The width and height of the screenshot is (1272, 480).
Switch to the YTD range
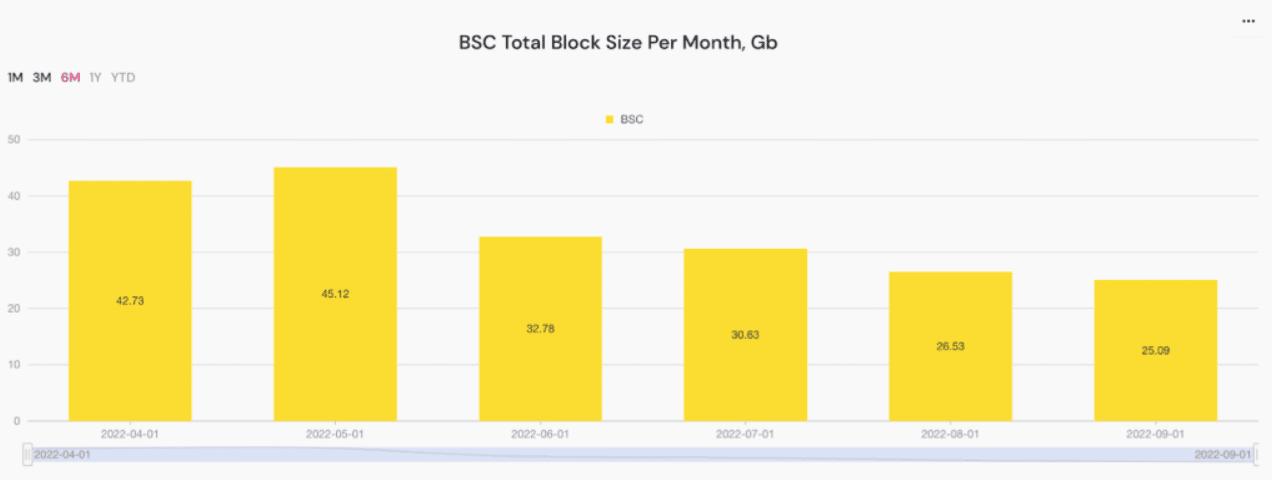(x=122, y=77)
